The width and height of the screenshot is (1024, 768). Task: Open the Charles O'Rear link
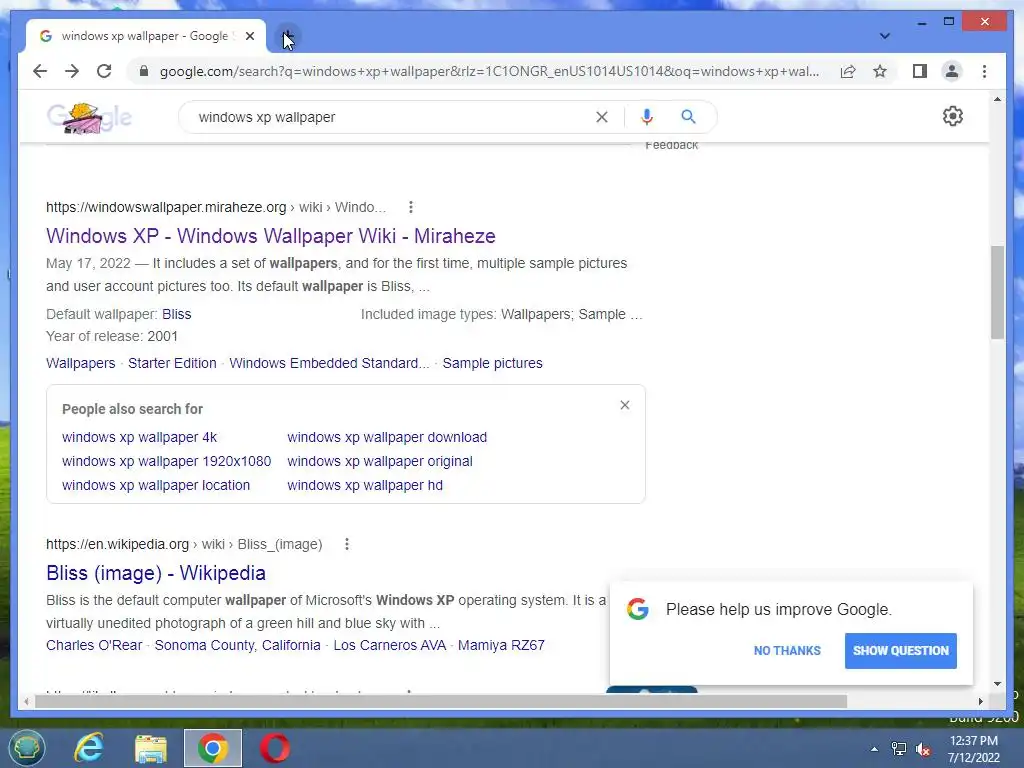pyautogui.click(x=94, y=645)
